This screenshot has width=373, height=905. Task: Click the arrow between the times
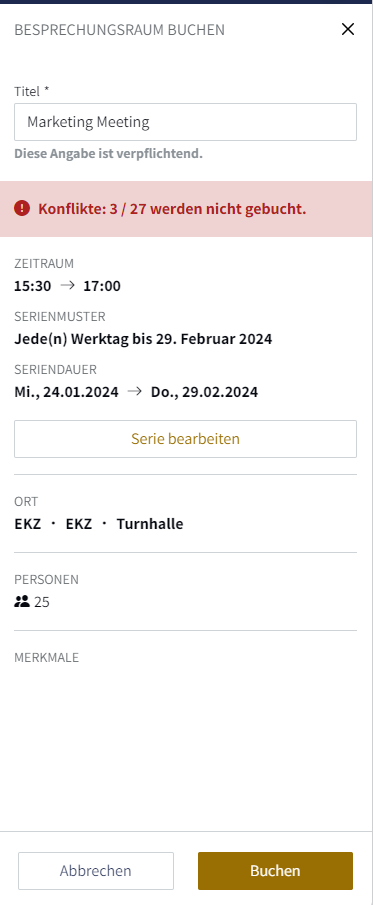68,285
